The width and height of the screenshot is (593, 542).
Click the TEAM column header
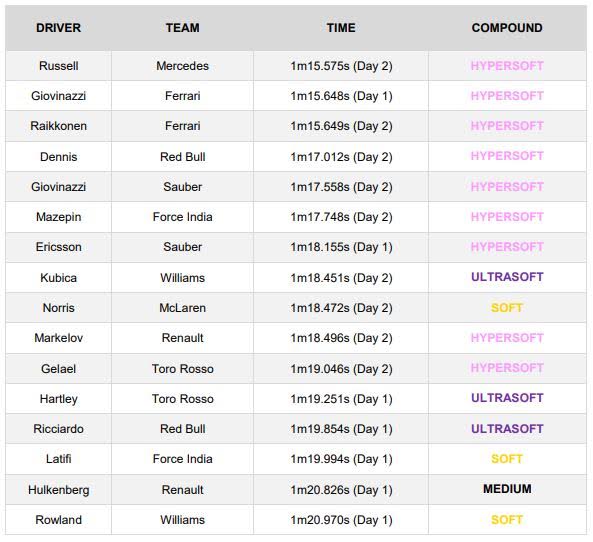(182, 28)
